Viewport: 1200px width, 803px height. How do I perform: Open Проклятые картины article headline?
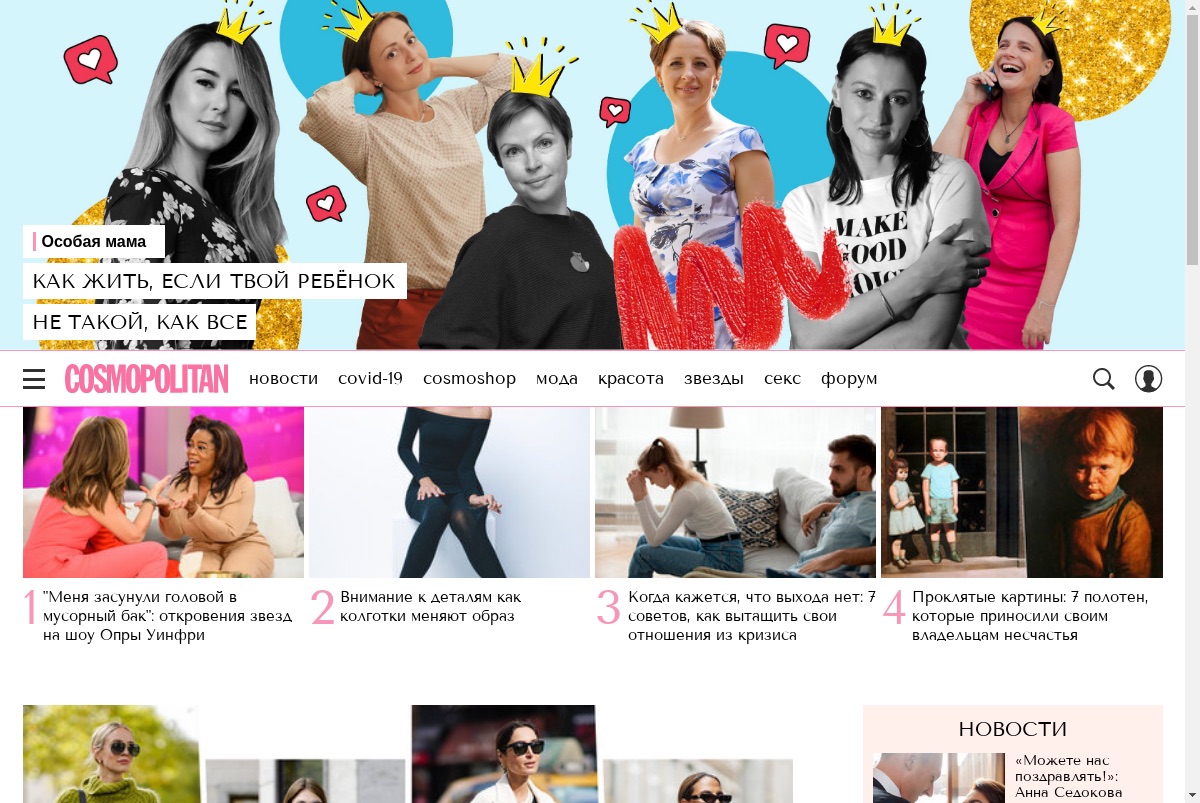point(1030,616)
